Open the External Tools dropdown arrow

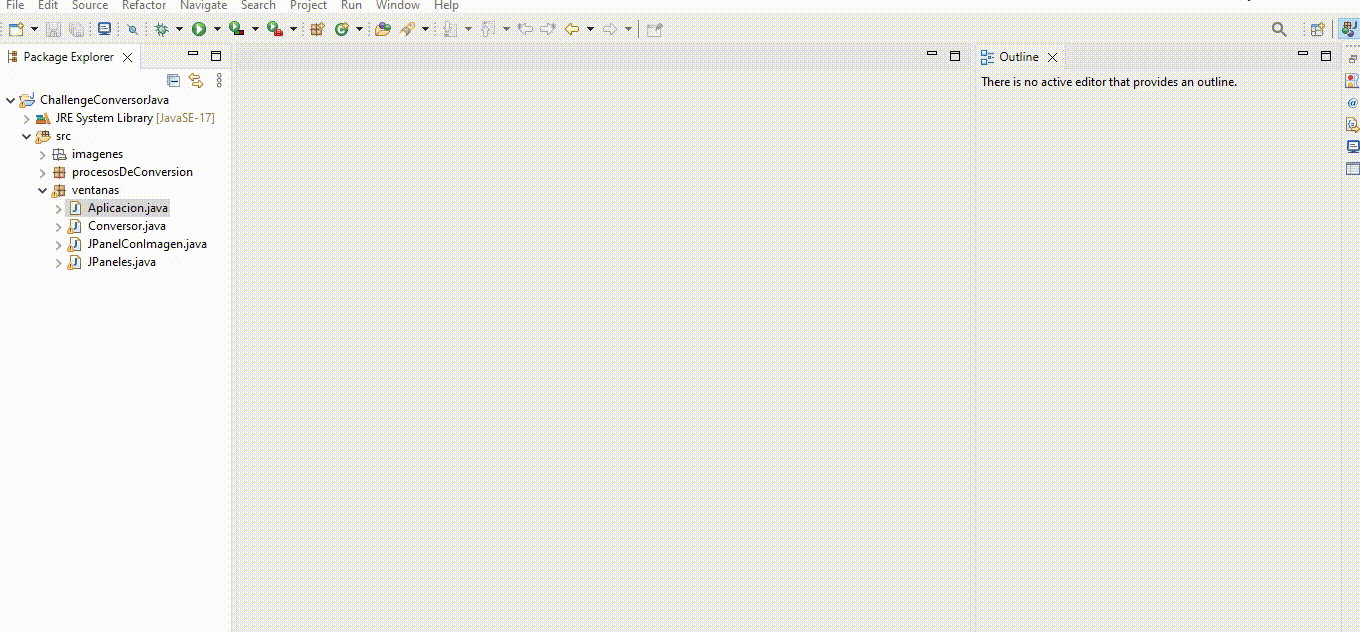[293, 29]
